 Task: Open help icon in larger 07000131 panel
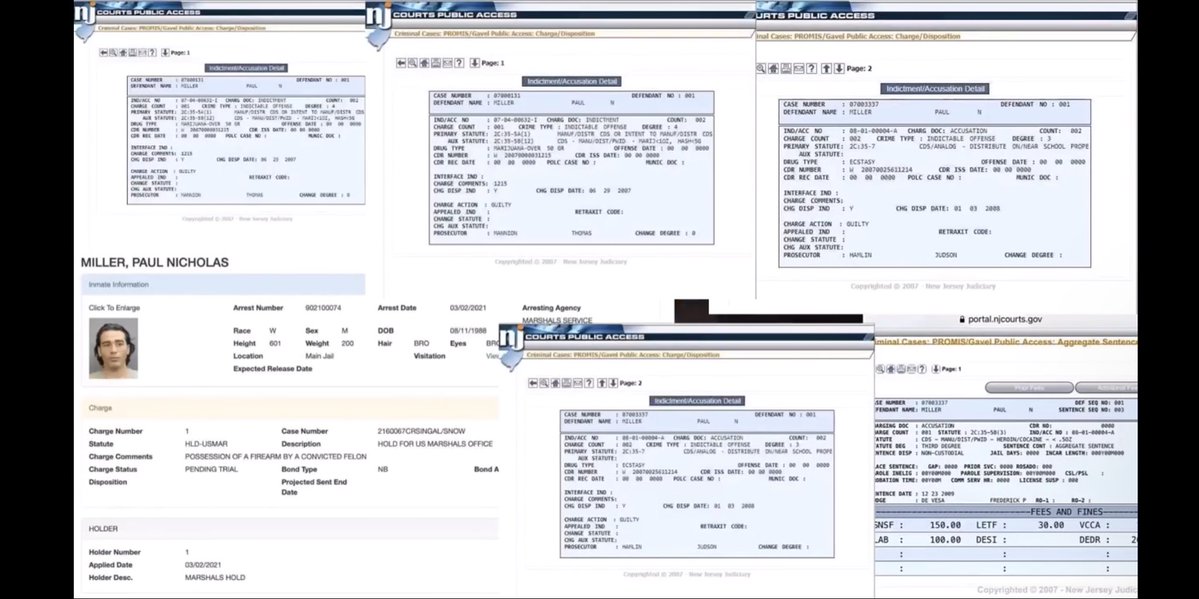460,63
